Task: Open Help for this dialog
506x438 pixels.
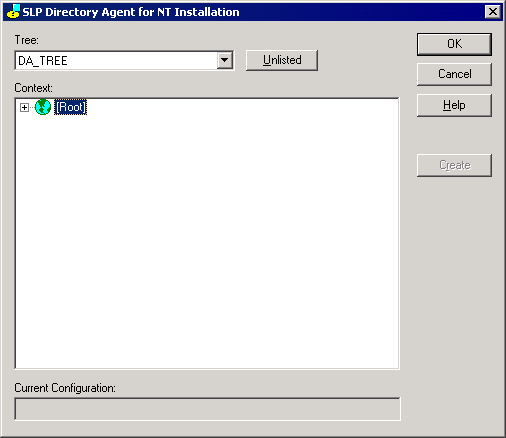Action: point(454,105)
